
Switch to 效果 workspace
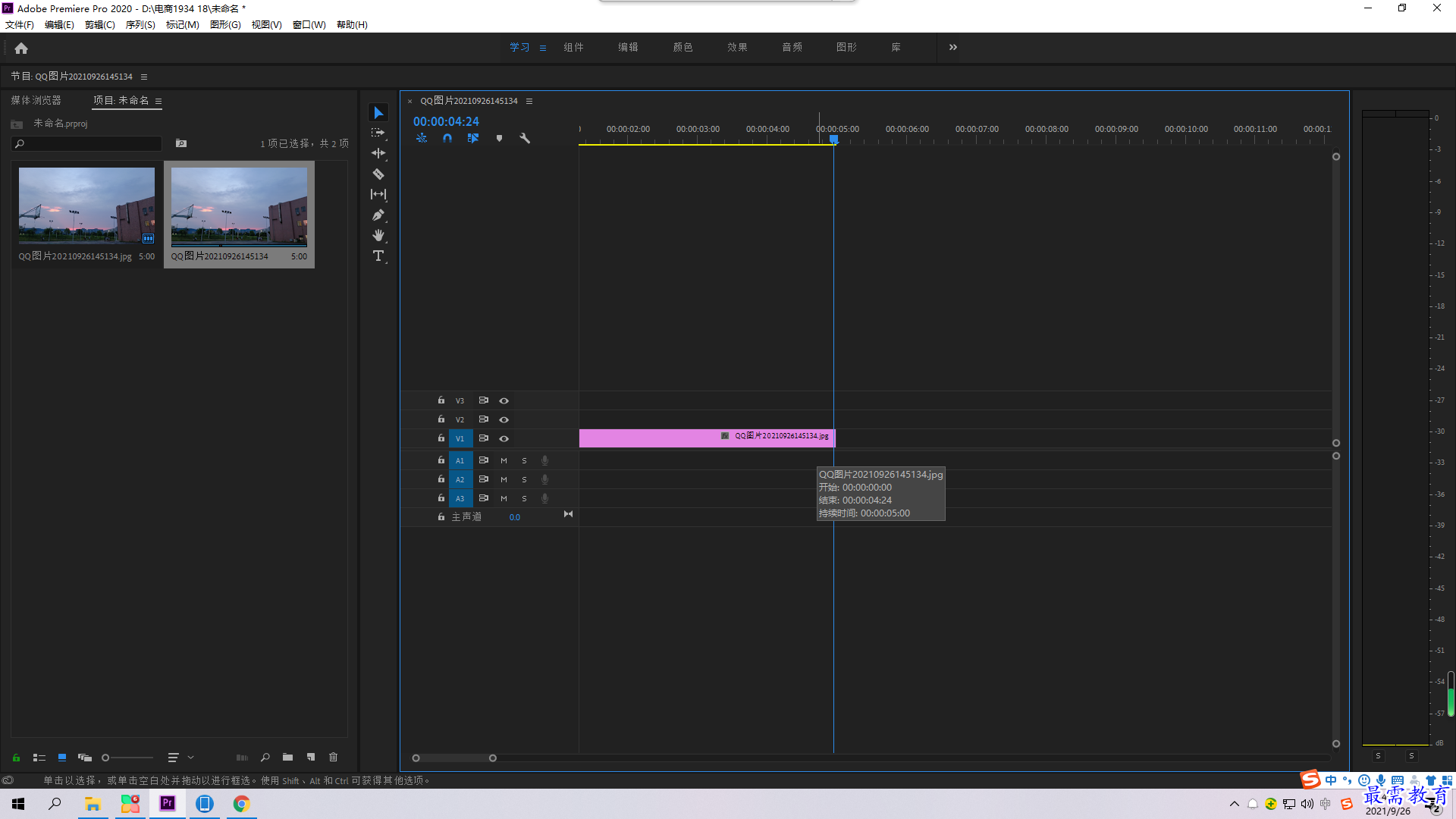click(x=737, y=47)
